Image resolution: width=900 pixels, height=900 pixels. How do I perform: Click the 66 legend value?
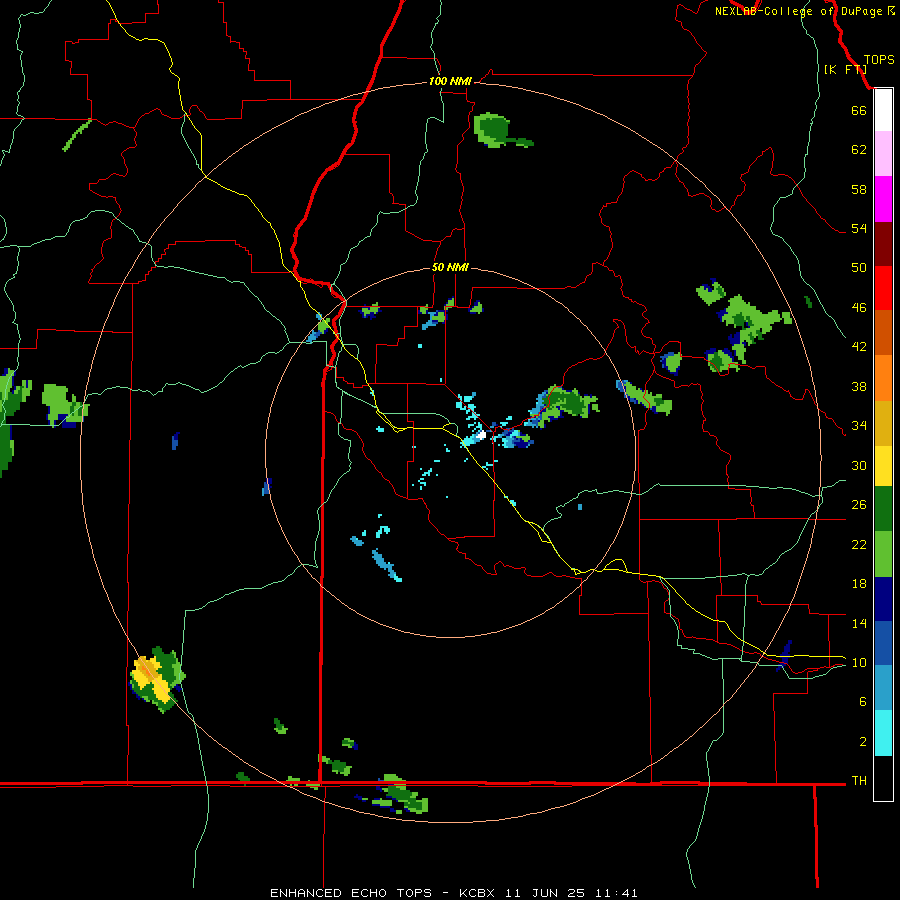[x=859, y=110]
